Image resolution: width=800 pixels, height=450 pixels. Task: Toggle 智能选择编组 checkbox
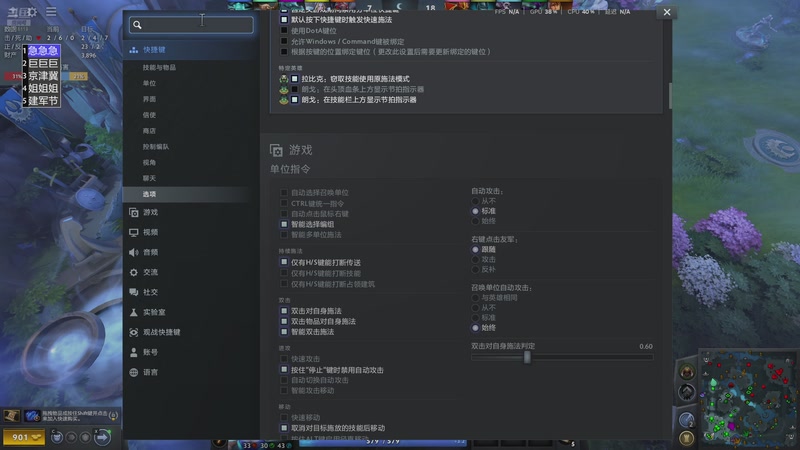click(284, 224)
